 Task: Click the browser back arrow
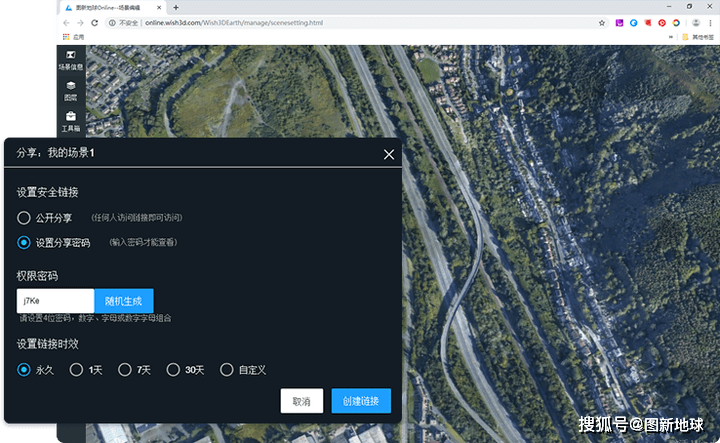(65, 21)
